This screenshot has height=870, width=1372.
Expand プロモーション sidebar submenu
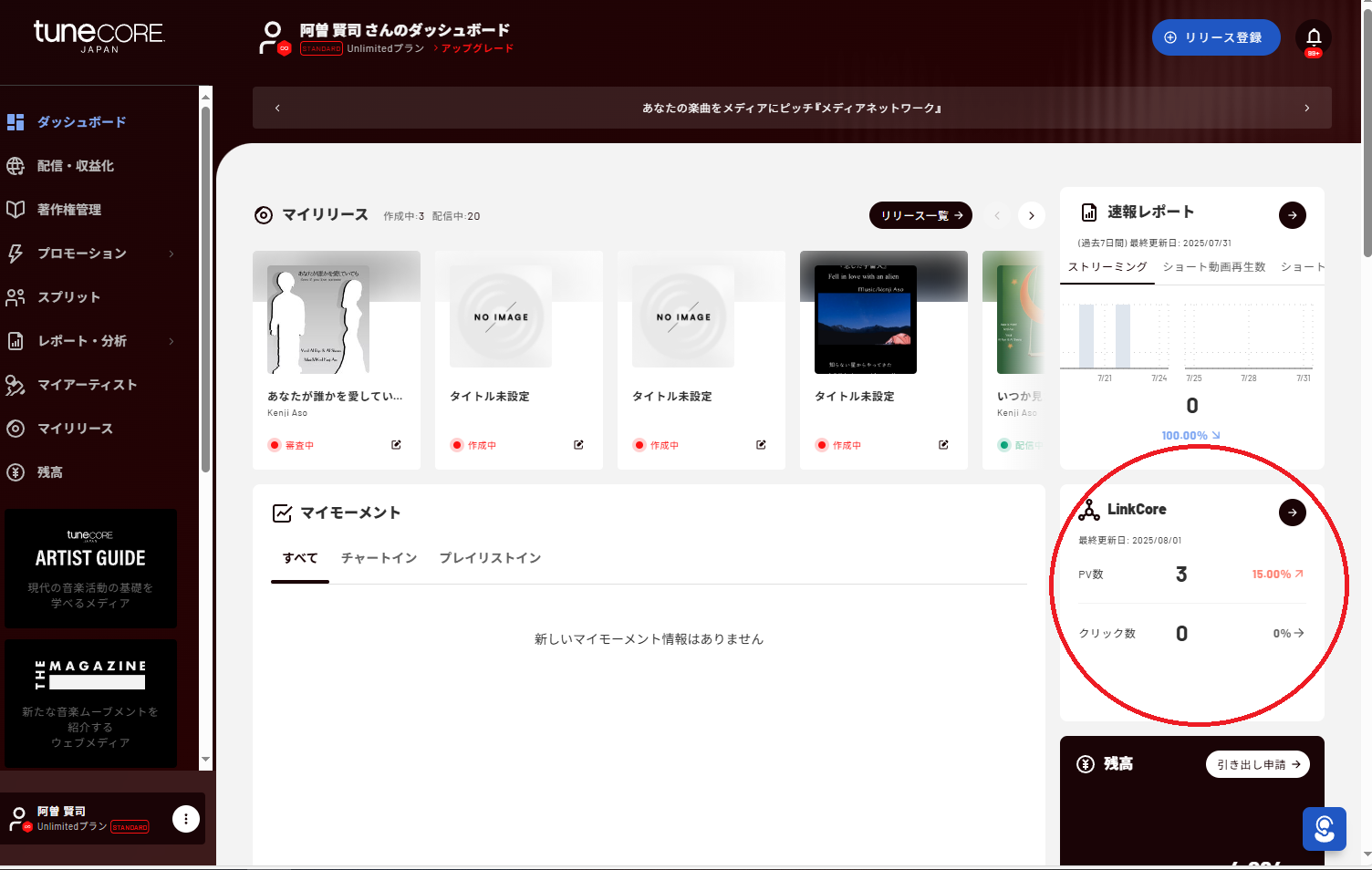[x=171, y=254]
